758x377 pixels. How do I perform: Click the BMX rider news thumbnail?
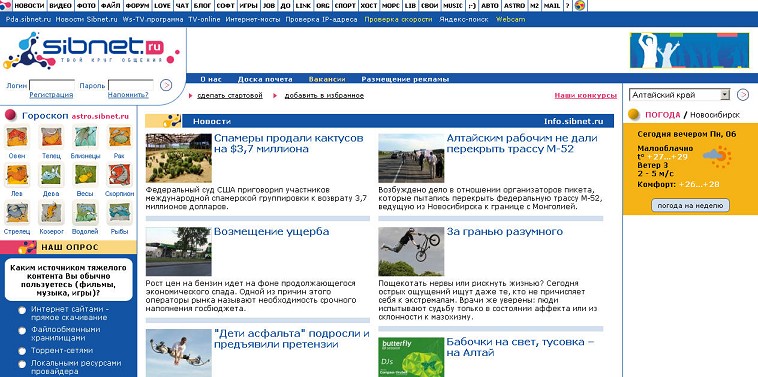point(411,252)
